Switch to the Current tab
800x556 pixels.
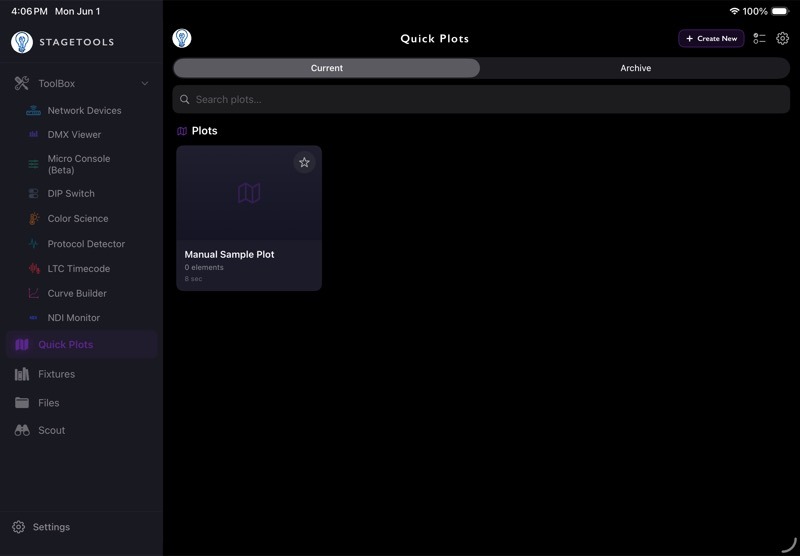pos(327,68)
